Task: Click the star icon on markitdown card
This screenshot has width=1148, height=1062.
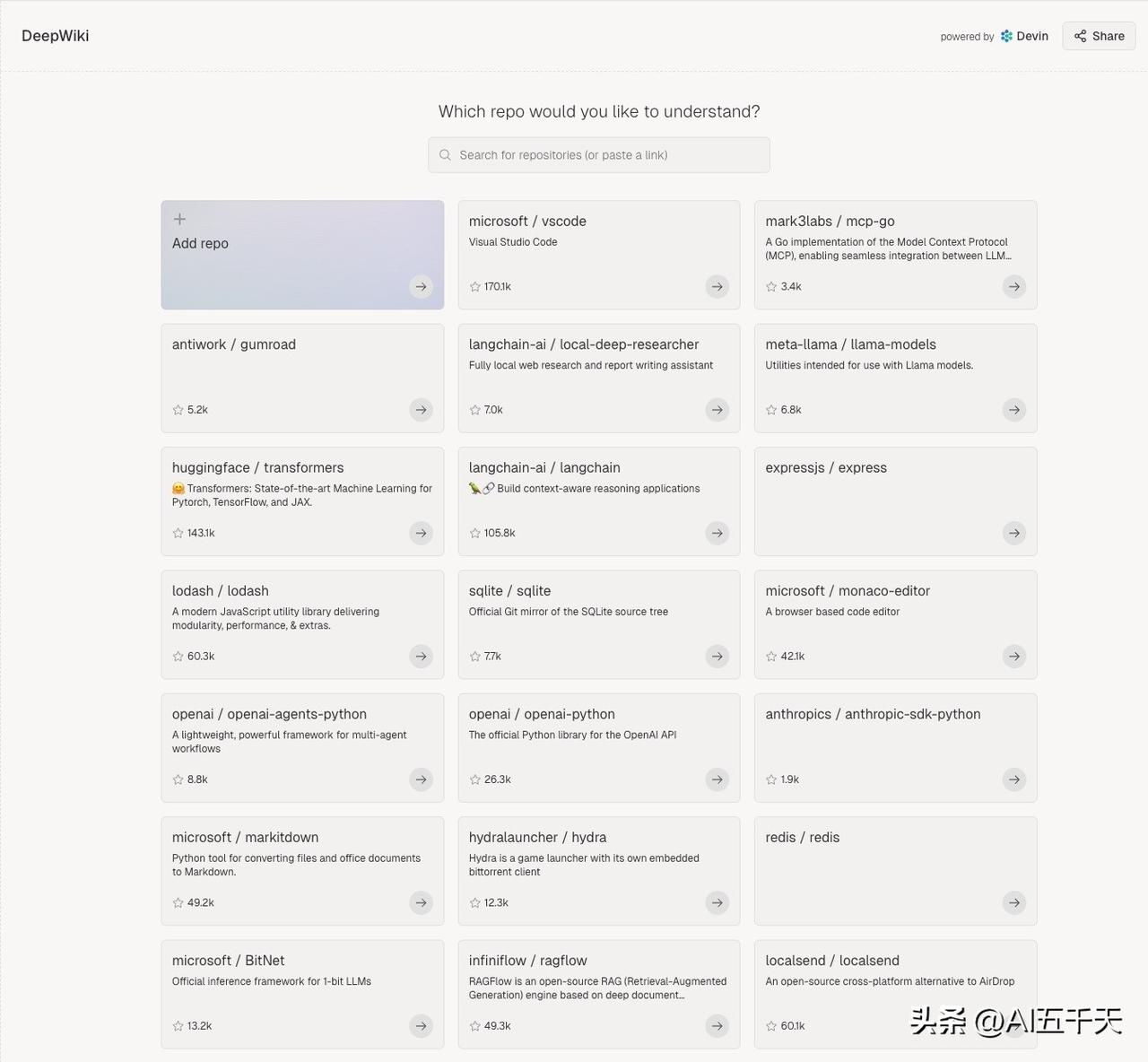Action: [x=178, y=902]
